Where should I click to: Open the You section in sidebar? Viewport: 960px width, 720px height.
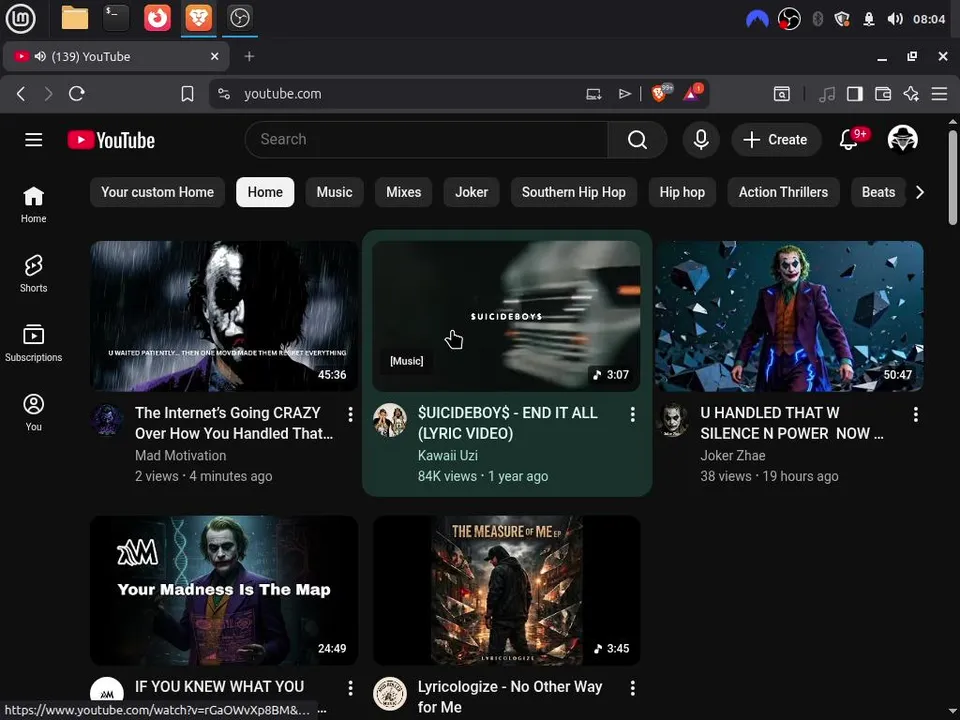(34, 413)
